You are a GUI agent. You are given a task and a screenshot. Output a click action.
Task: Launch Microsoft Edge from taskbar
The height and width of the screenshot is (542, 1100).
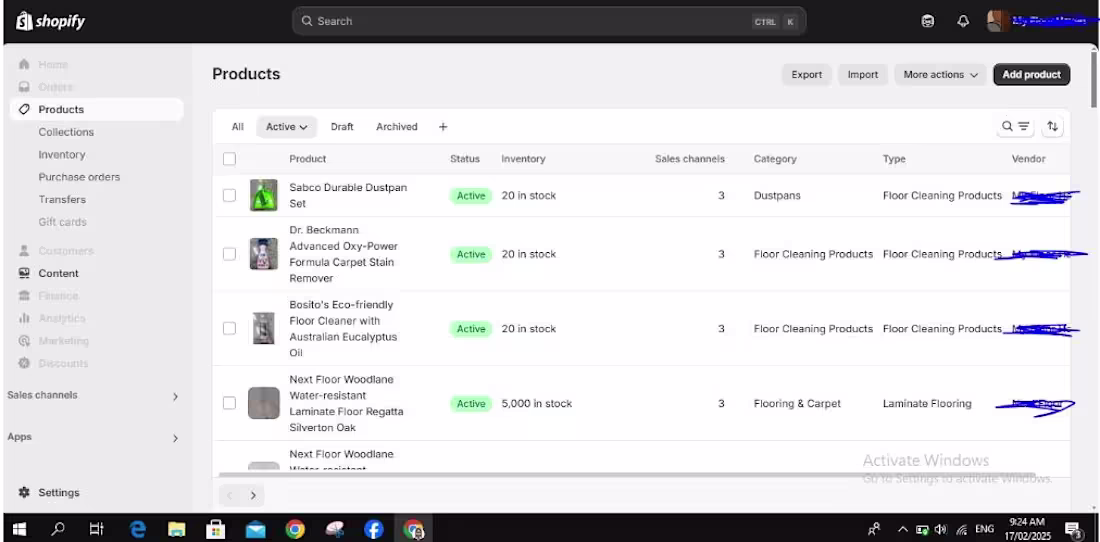point(137,529)
